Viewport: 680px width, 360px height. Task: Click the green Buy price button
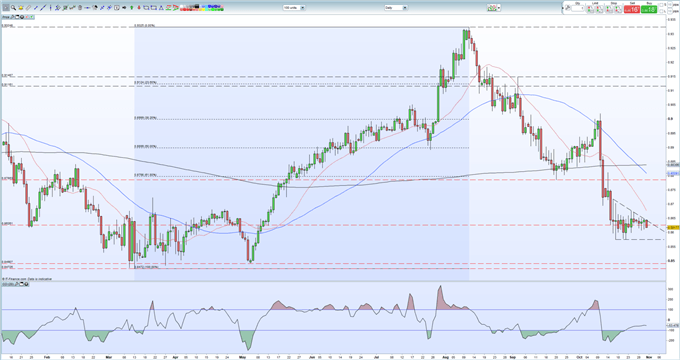649,9
